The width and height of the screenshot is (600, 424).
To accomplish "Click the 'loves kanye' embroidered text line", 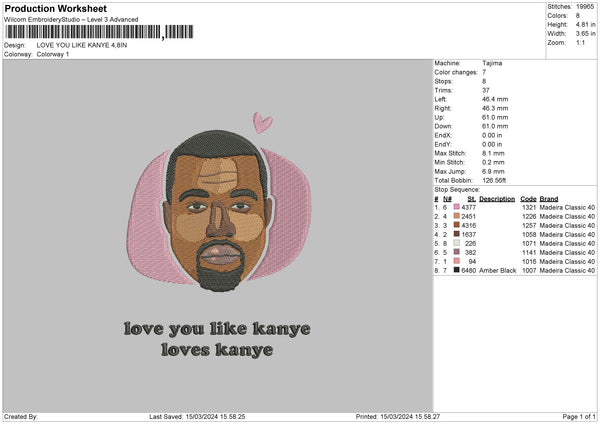I will (217, 350).
